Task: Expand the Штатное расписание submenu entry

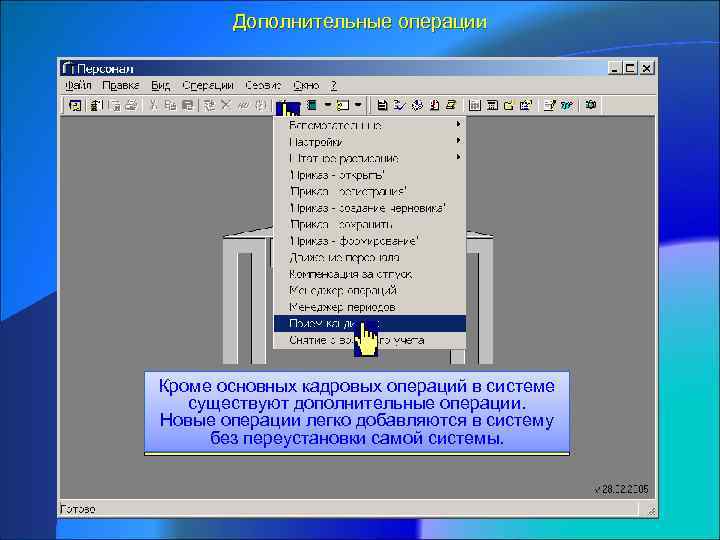Action: [x=370, y=158]
